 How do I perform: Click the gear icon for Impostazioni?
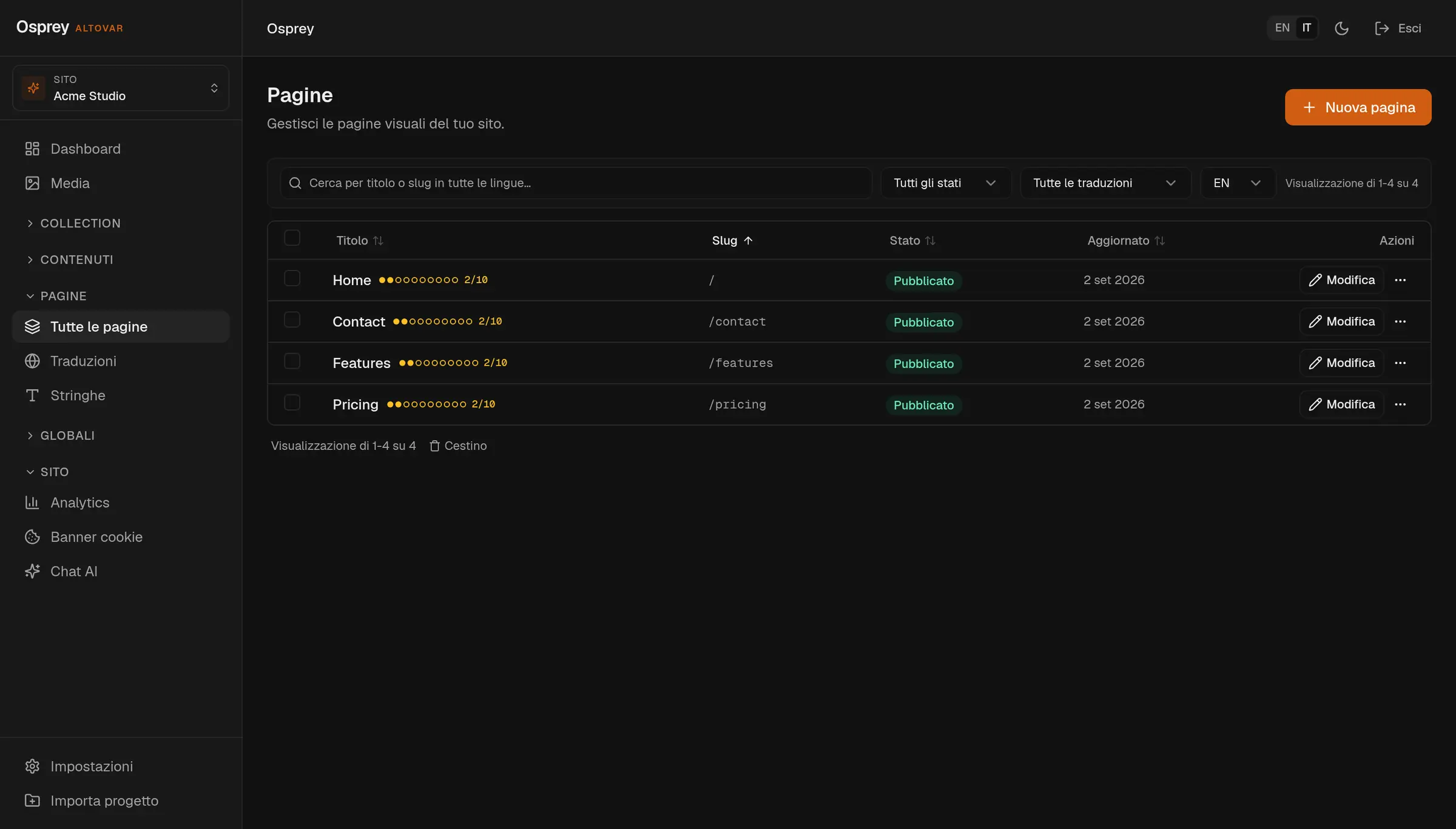(x=32, y=767)
